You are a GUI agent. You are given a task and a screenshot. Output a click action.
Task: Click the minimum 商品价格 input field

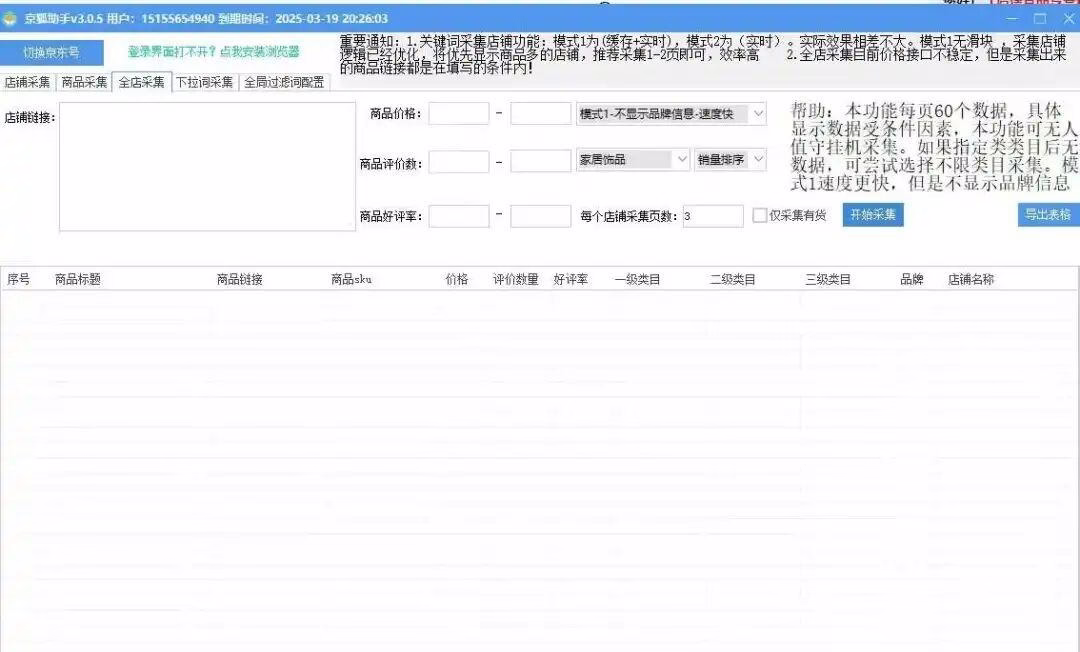pos(459,114)
